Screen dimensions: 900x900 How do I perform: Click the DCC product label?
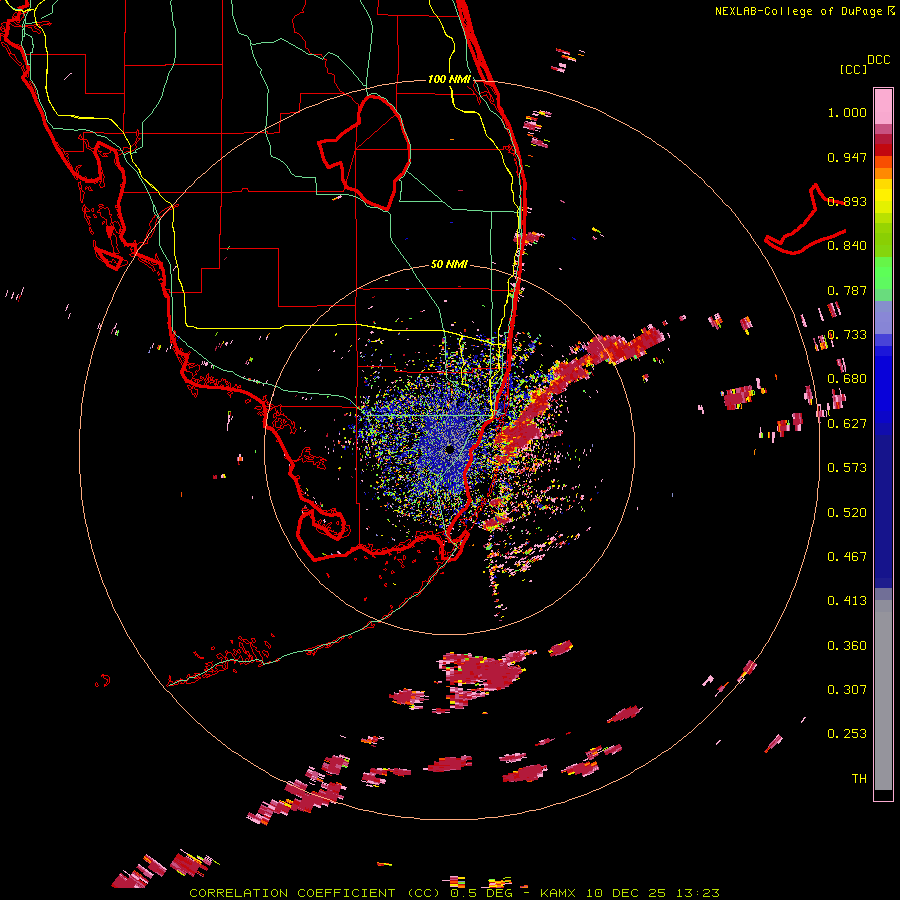879,60
